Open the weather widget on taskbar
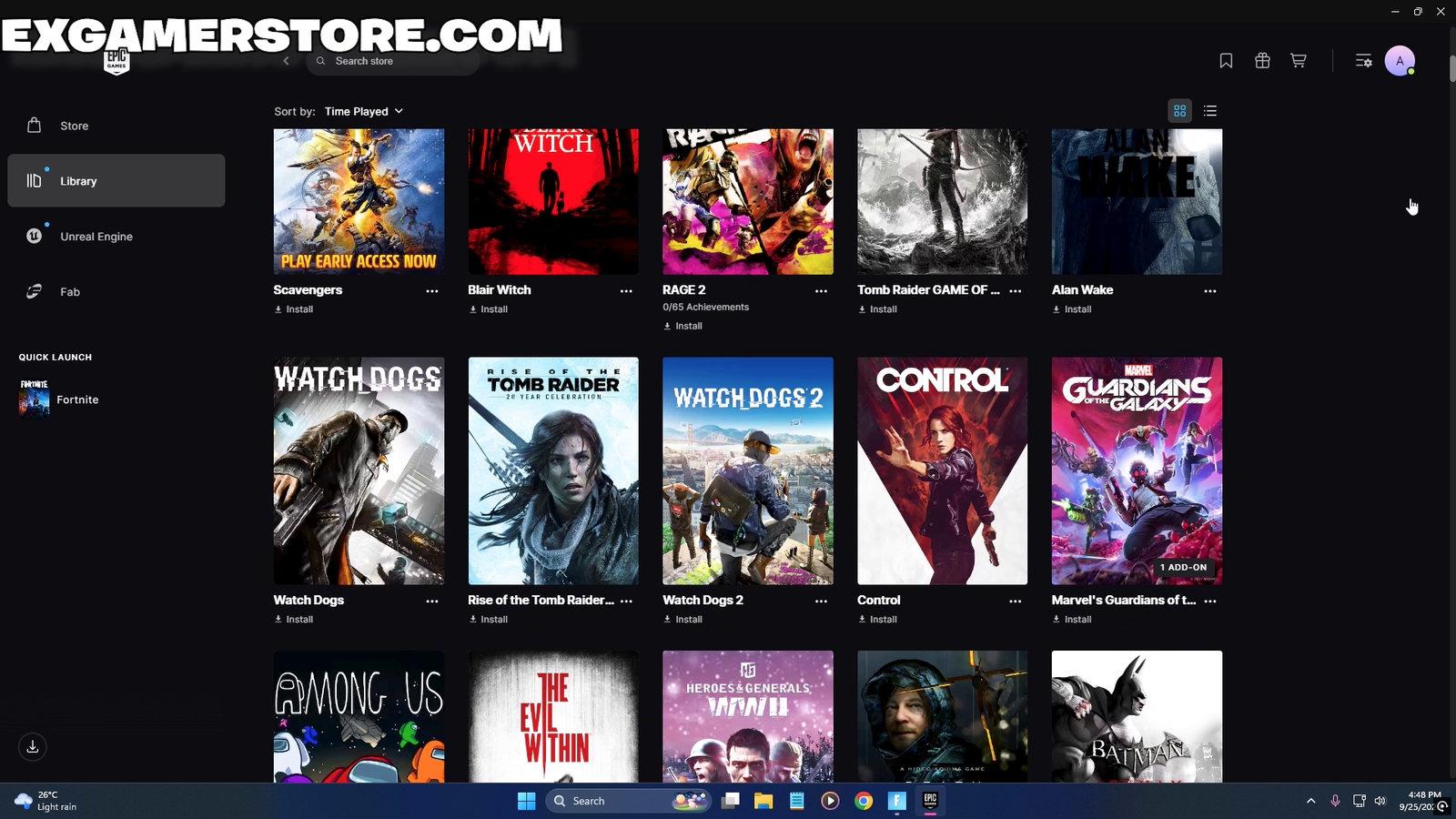 pos(45,801)
